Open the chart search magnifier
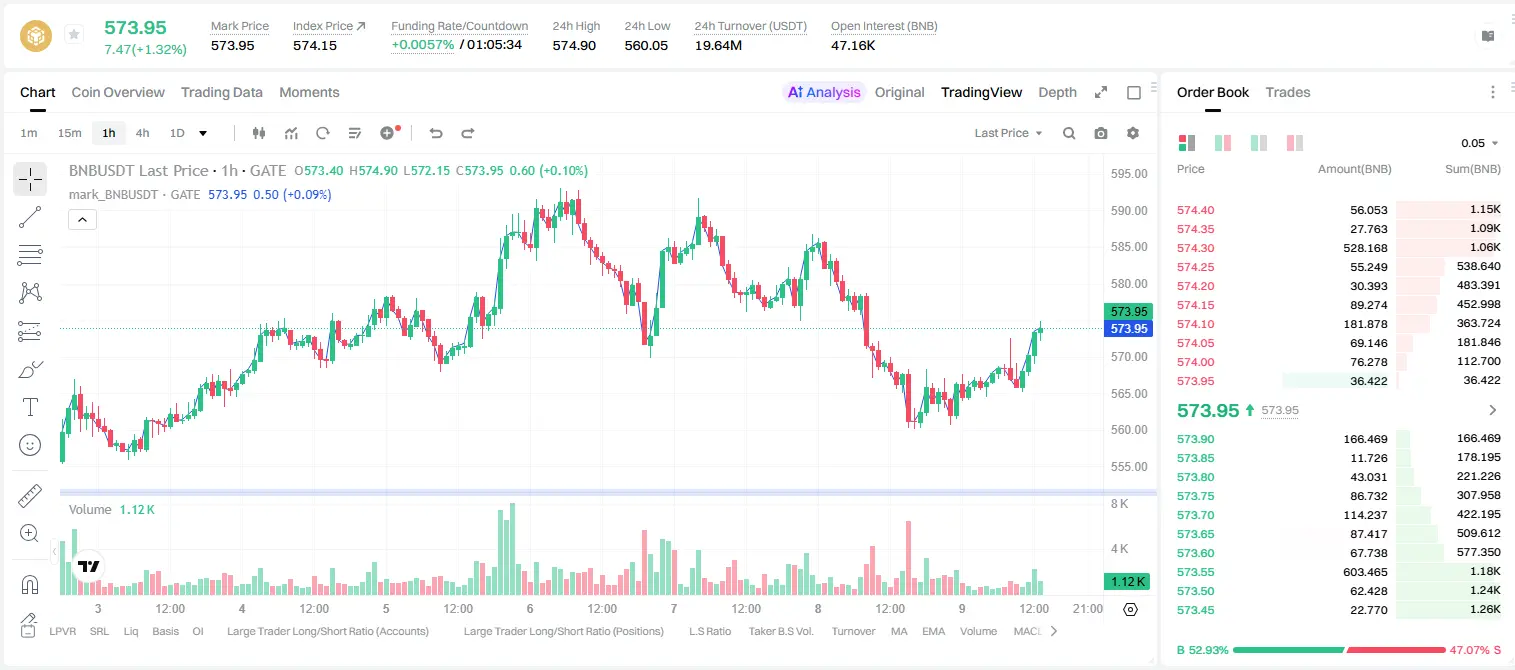The height and width of the screenshot is (670, 1515). point(1069,133)
